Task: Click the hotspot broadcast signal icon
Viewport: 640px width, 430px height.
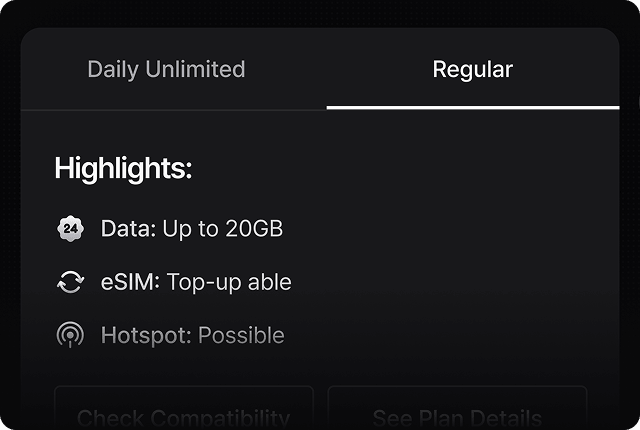Action: click(71, 335)
